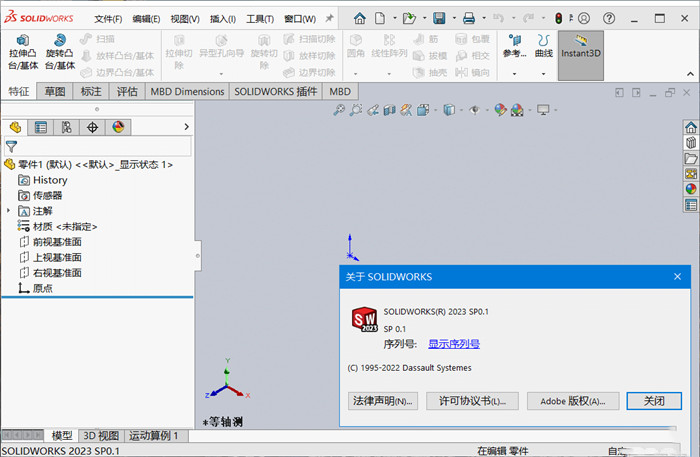
Task: Open the Help question mark icon
Action: point(608,18)
